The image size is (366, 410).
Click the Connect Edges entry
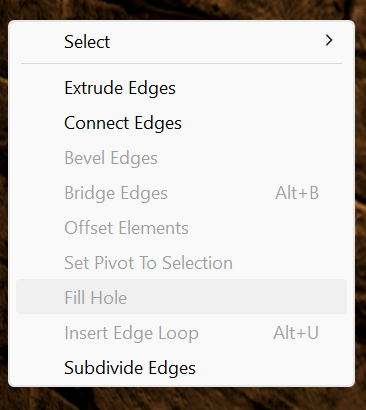pyautogui.click(x=181, y=123)
